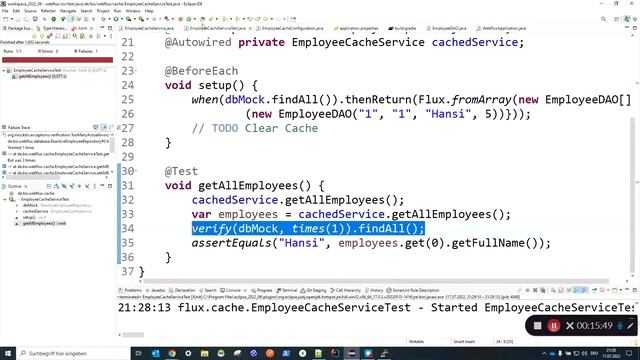The width and height of the screenshot is (640, 360).
Task: Open the File menu
Action: (x=5, y=11)
